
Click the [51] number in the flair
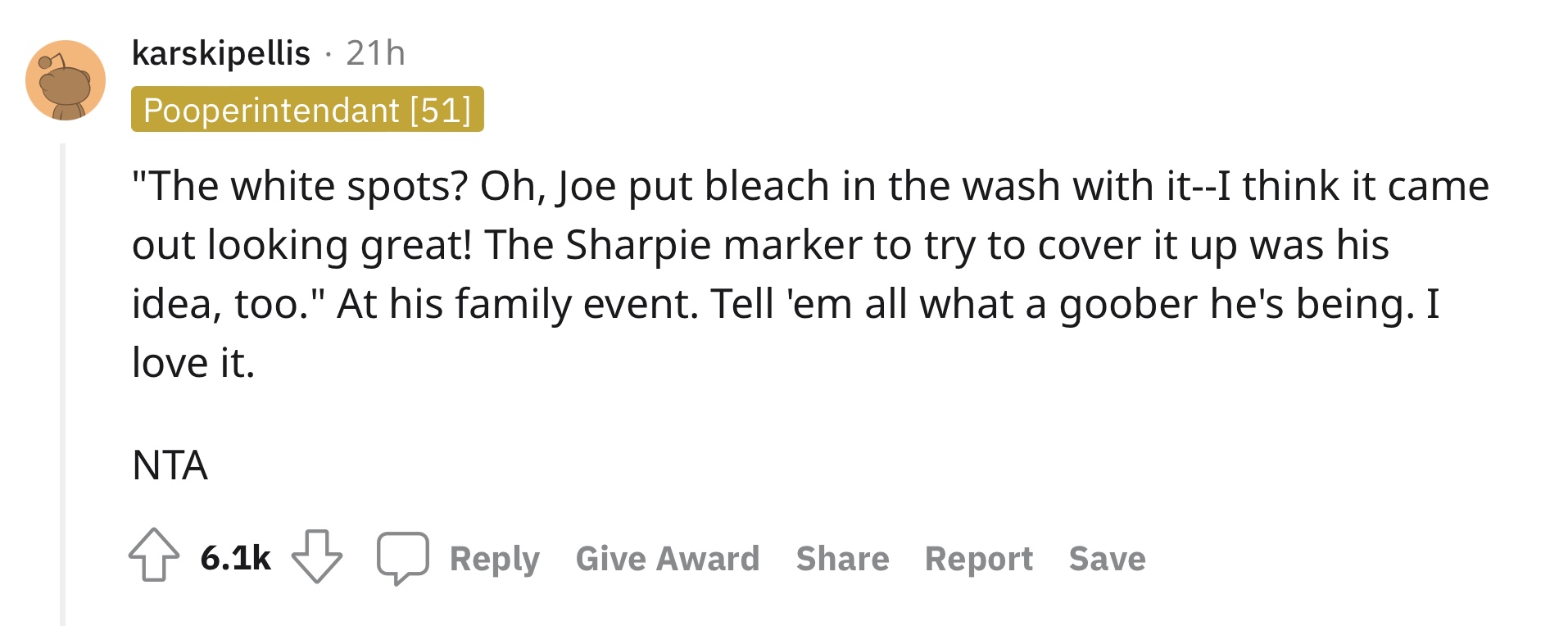pos(441,110)
